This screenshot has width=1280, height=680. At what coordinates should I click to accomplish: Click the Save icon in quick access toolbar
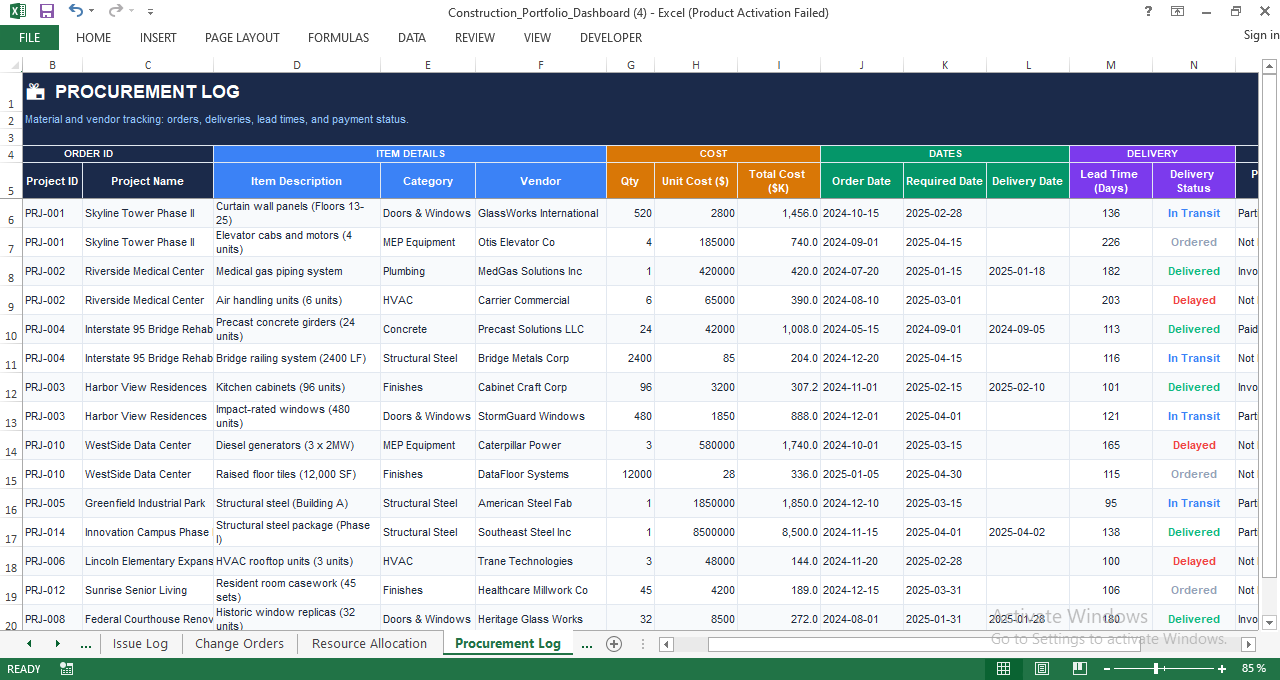(47, 12)
